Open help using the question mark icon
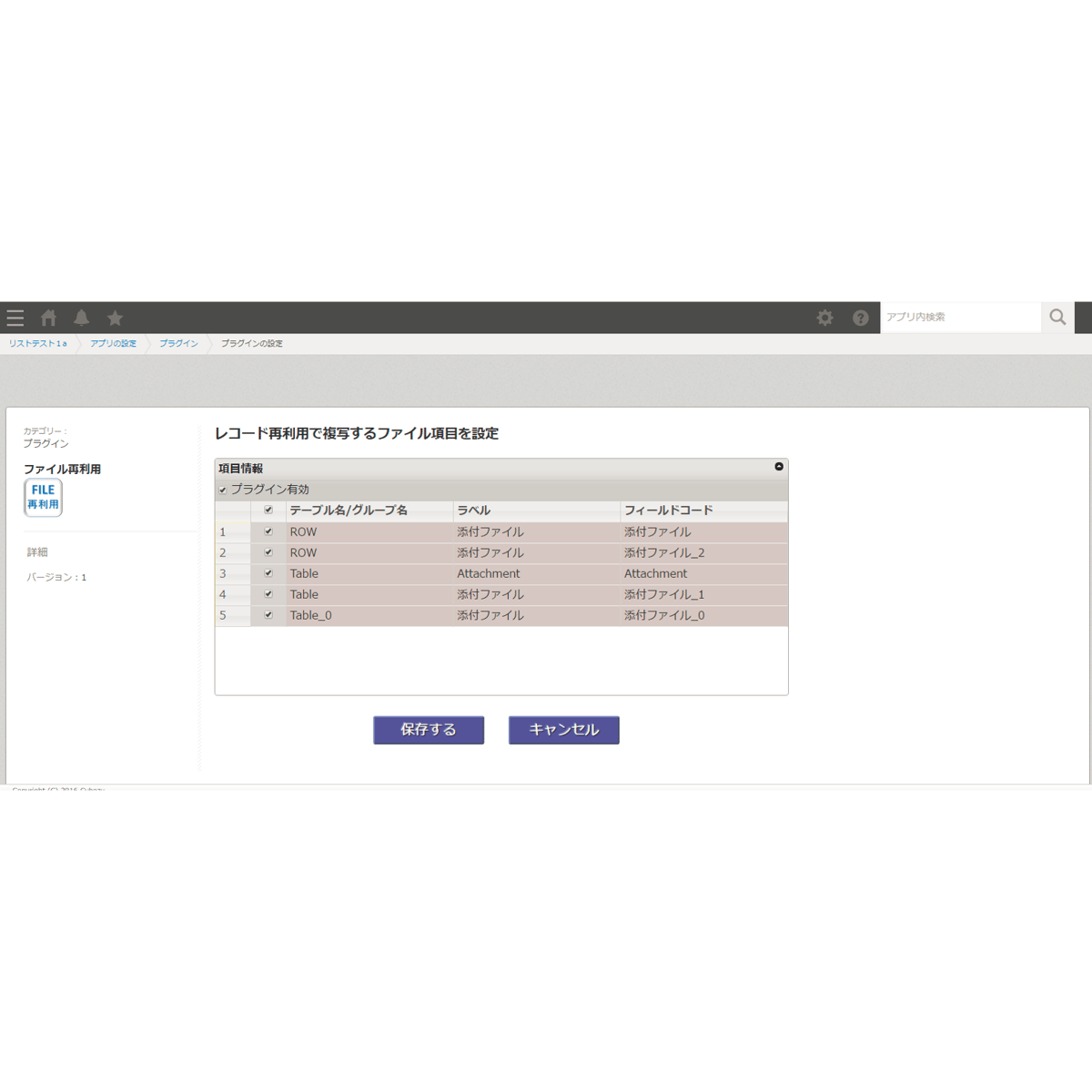 tap(861, 318)
